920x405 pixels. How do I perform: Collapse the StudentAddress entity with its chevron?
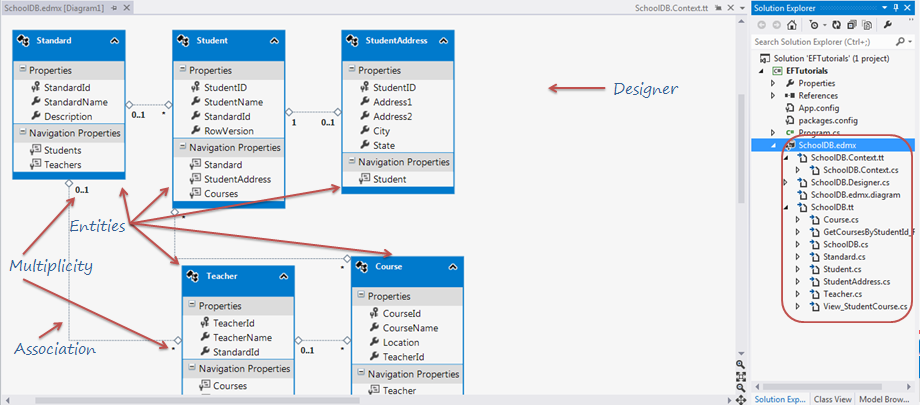pyautogui.click(x=444, y=41)
